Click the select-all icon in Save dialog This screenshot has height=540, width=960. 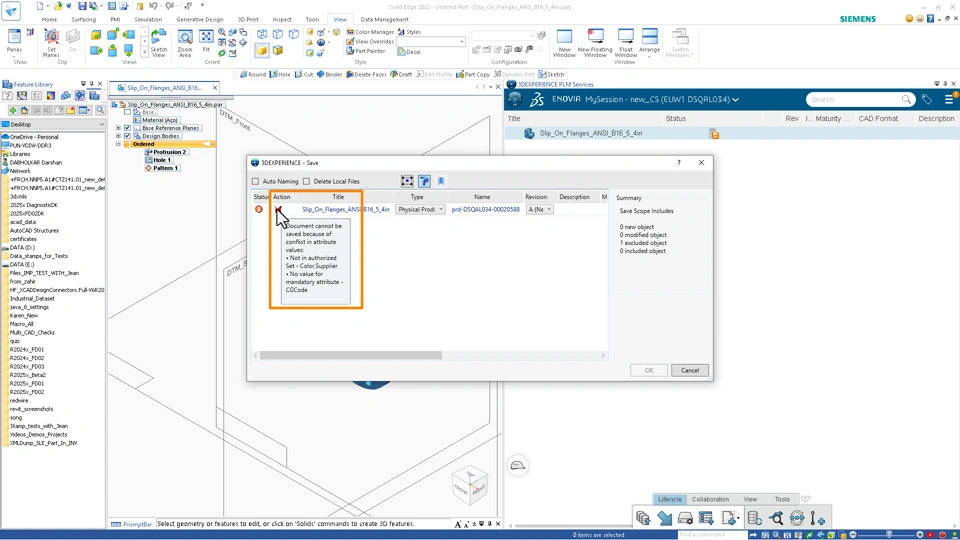point(407,181)
